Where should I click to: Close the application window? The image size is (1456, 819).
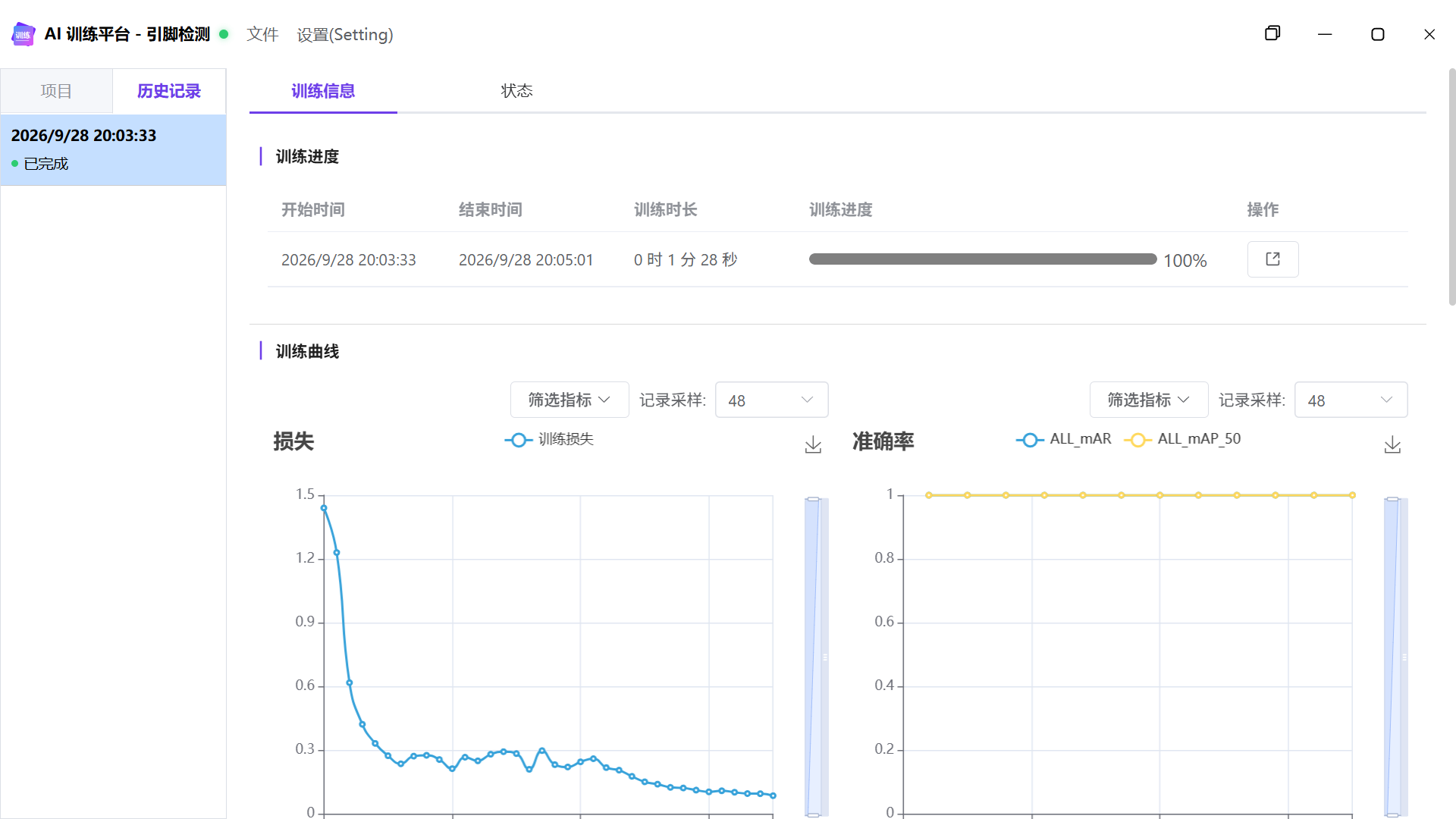click(1429, 34)
